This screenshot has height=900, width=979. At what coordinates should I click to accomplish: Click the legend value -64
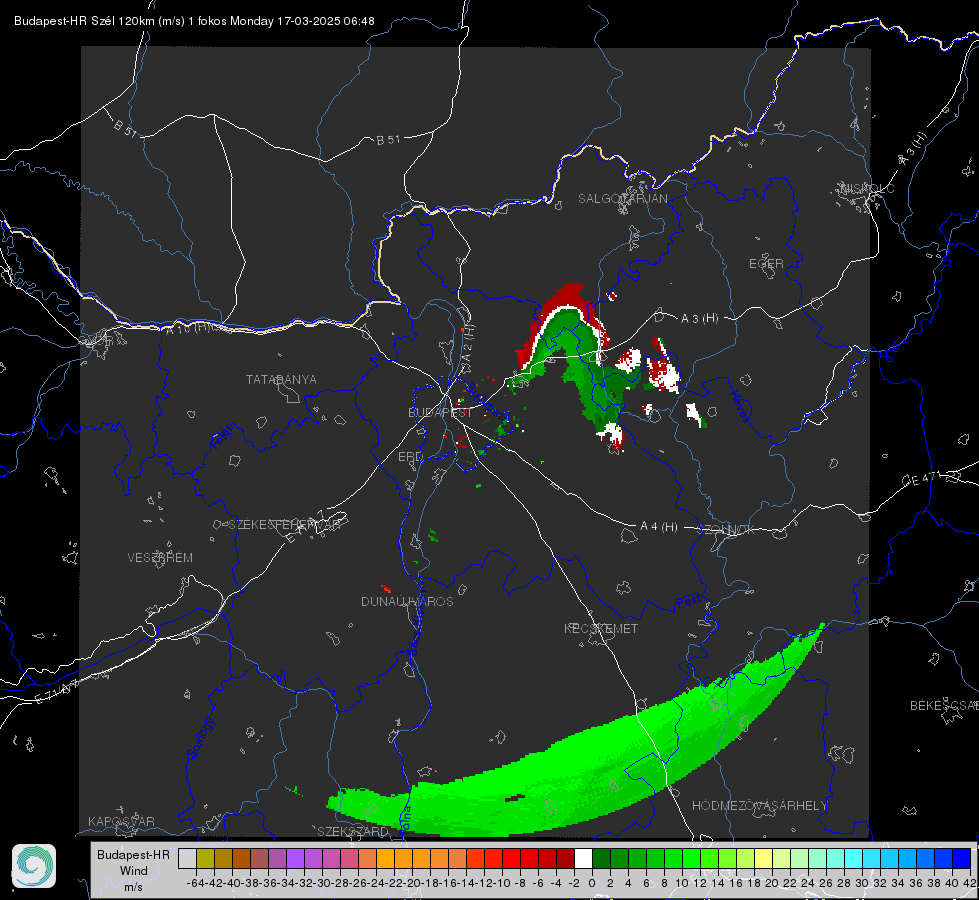(x=195, y=883)
